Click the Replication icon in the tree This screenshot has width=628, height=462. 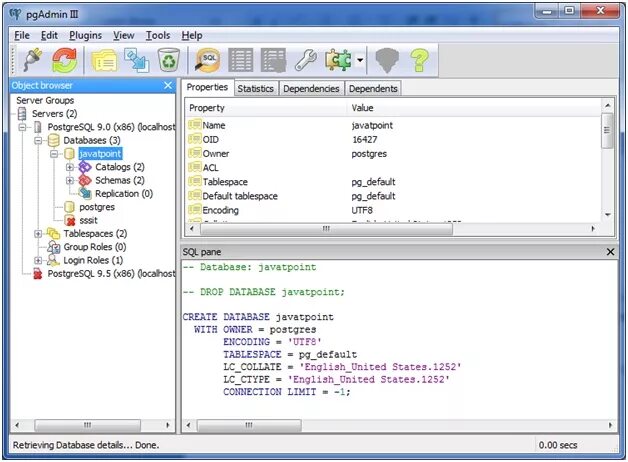tap(85, 193)
